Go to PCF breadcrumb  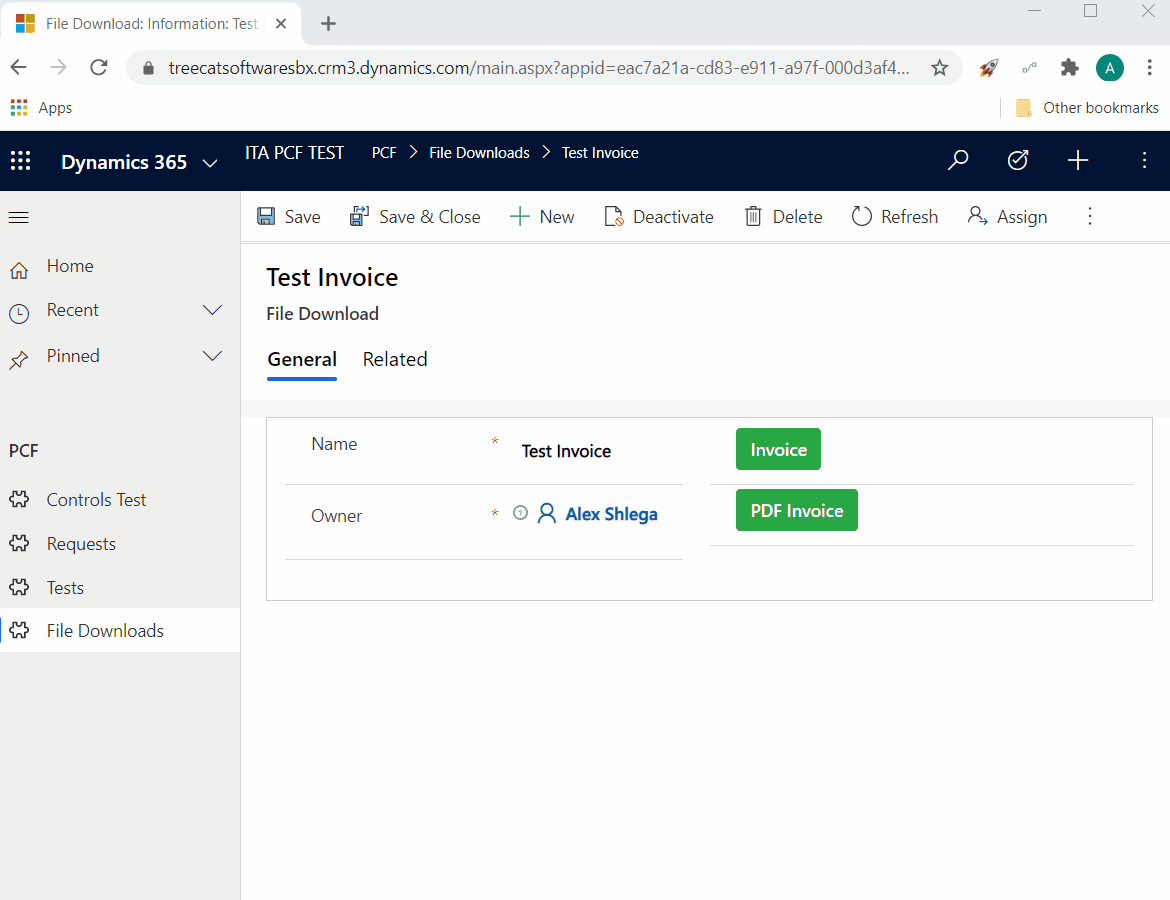tap(384, 153)
